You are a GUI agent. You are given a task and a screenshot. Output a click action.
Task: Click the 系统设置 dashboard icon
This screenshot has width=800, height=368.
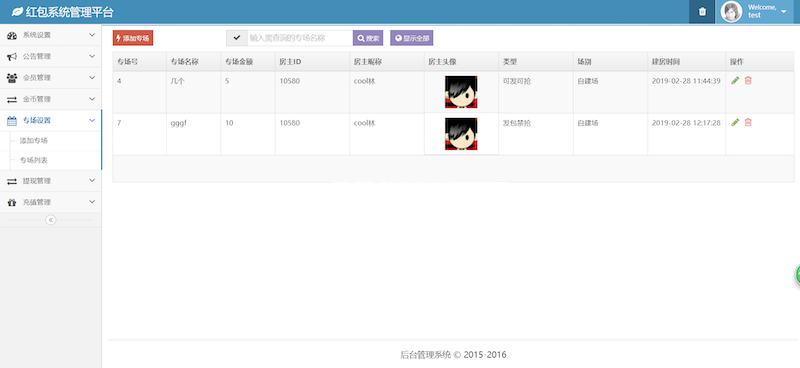[x=12, y=35]
